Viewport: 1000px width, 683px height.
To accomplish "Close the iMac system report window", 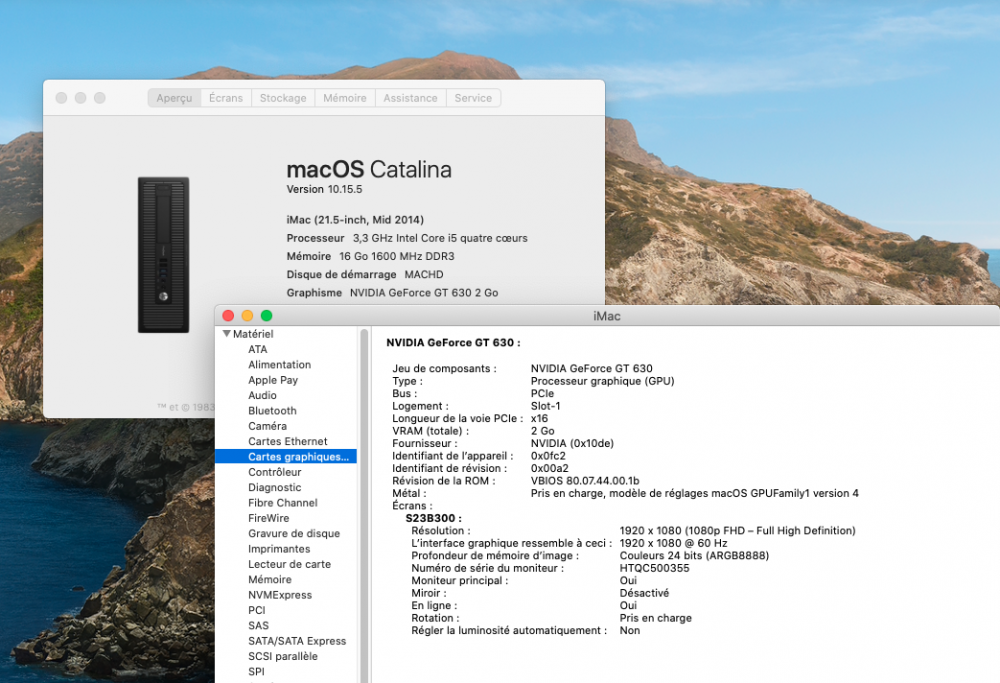I will 228,316.
